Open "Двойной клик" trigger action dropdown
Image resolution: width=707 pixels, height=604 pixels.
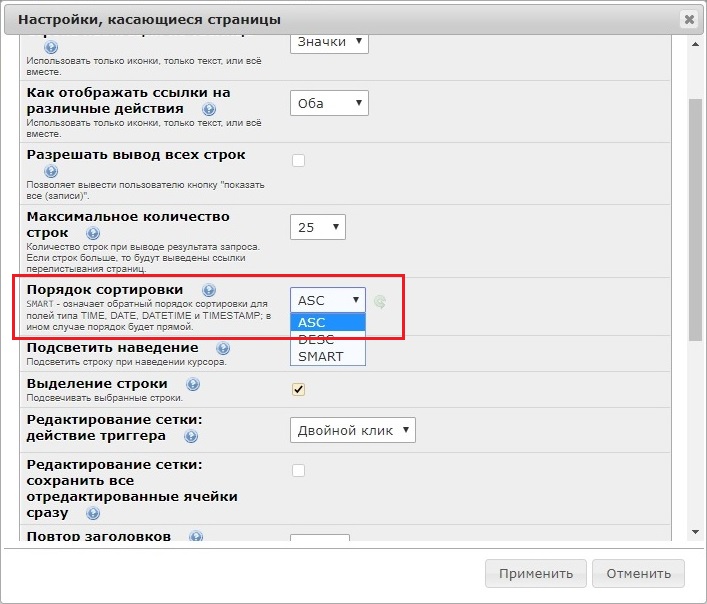352,430
